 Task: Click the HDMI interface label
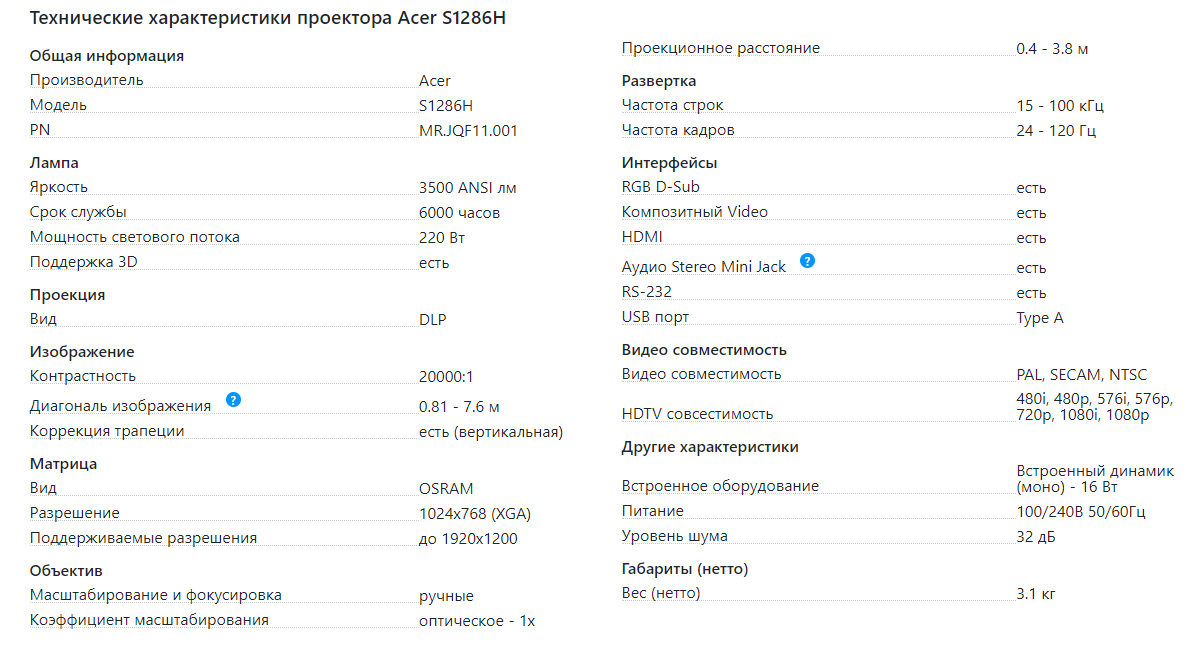(x=642, y=237)
